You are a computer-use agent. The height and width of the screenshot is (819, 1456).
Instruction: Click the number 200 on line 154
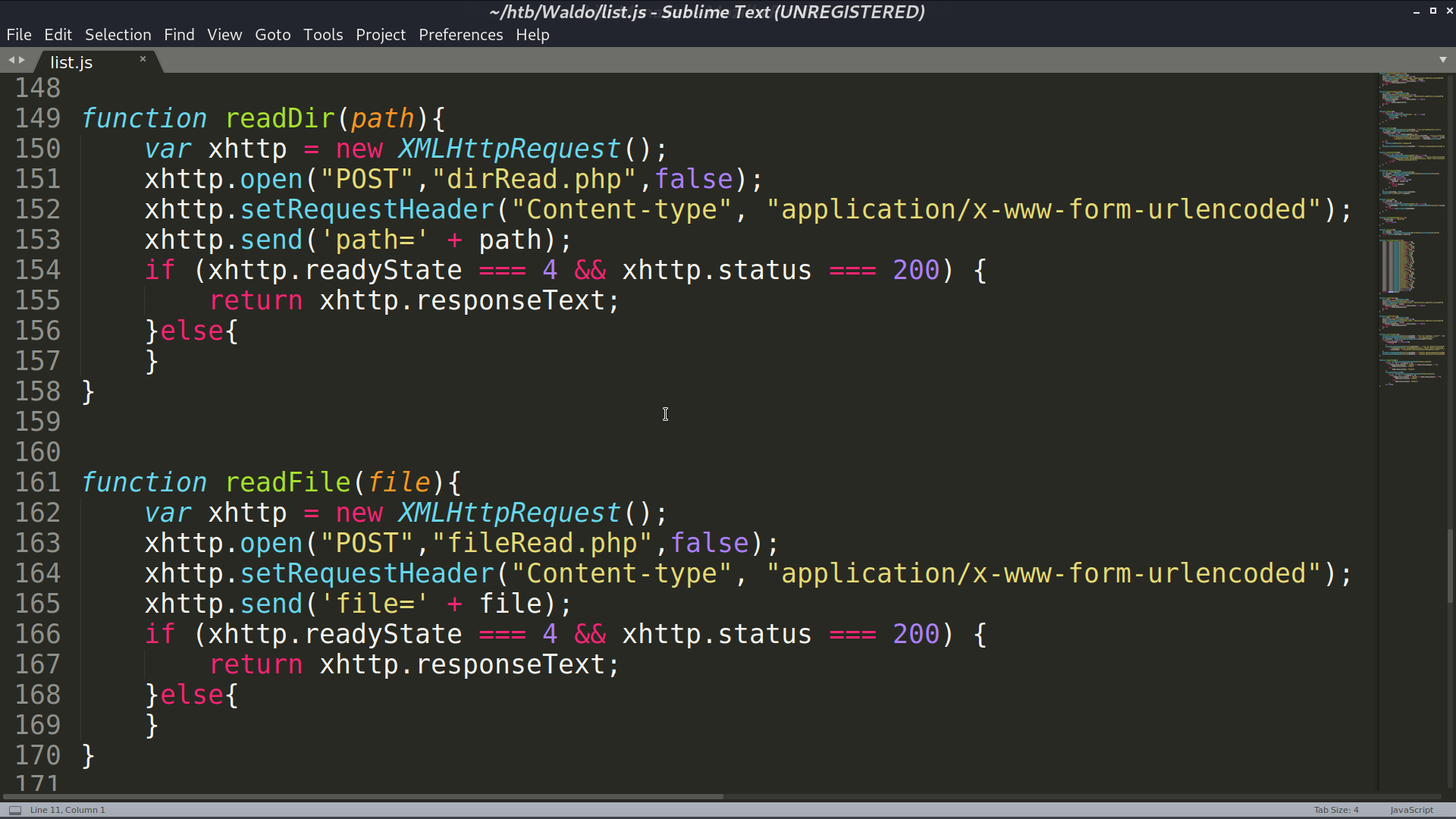click(x=916, y=270)
